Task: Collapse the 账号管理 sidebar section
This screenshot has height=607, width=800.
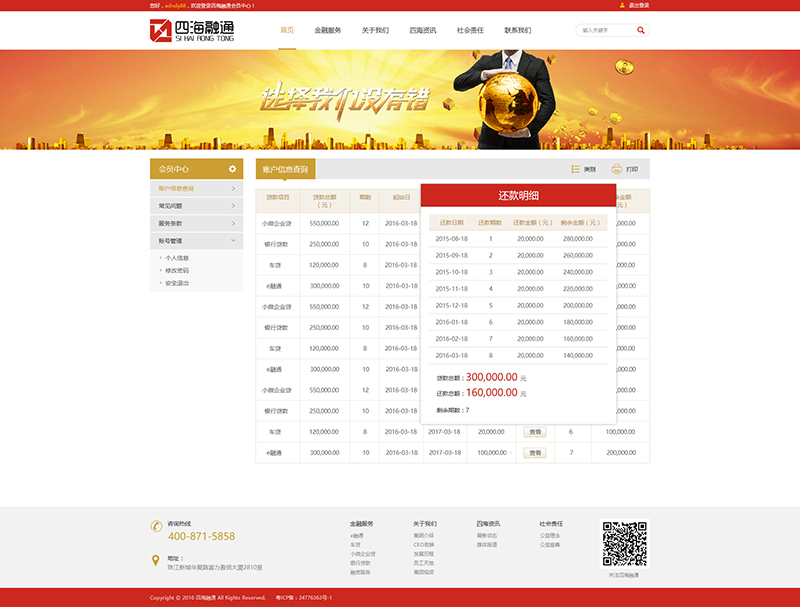Action: click(x=196, y=241)
